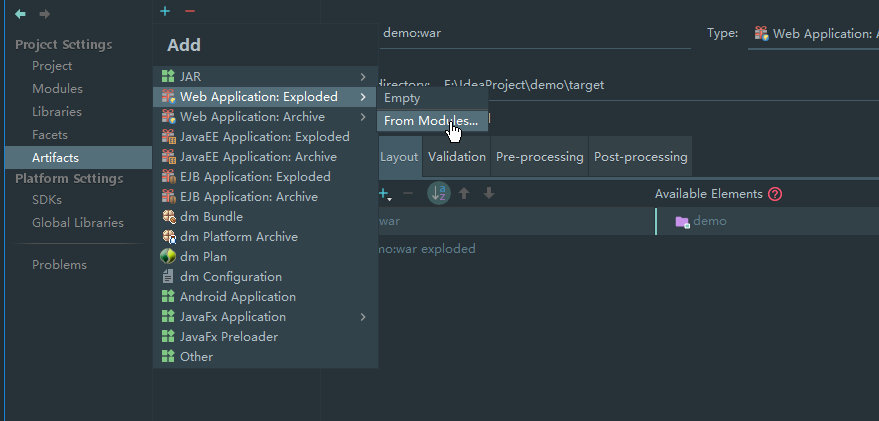
Task: Click the move up arrow icon
Action: coord(464,193)
